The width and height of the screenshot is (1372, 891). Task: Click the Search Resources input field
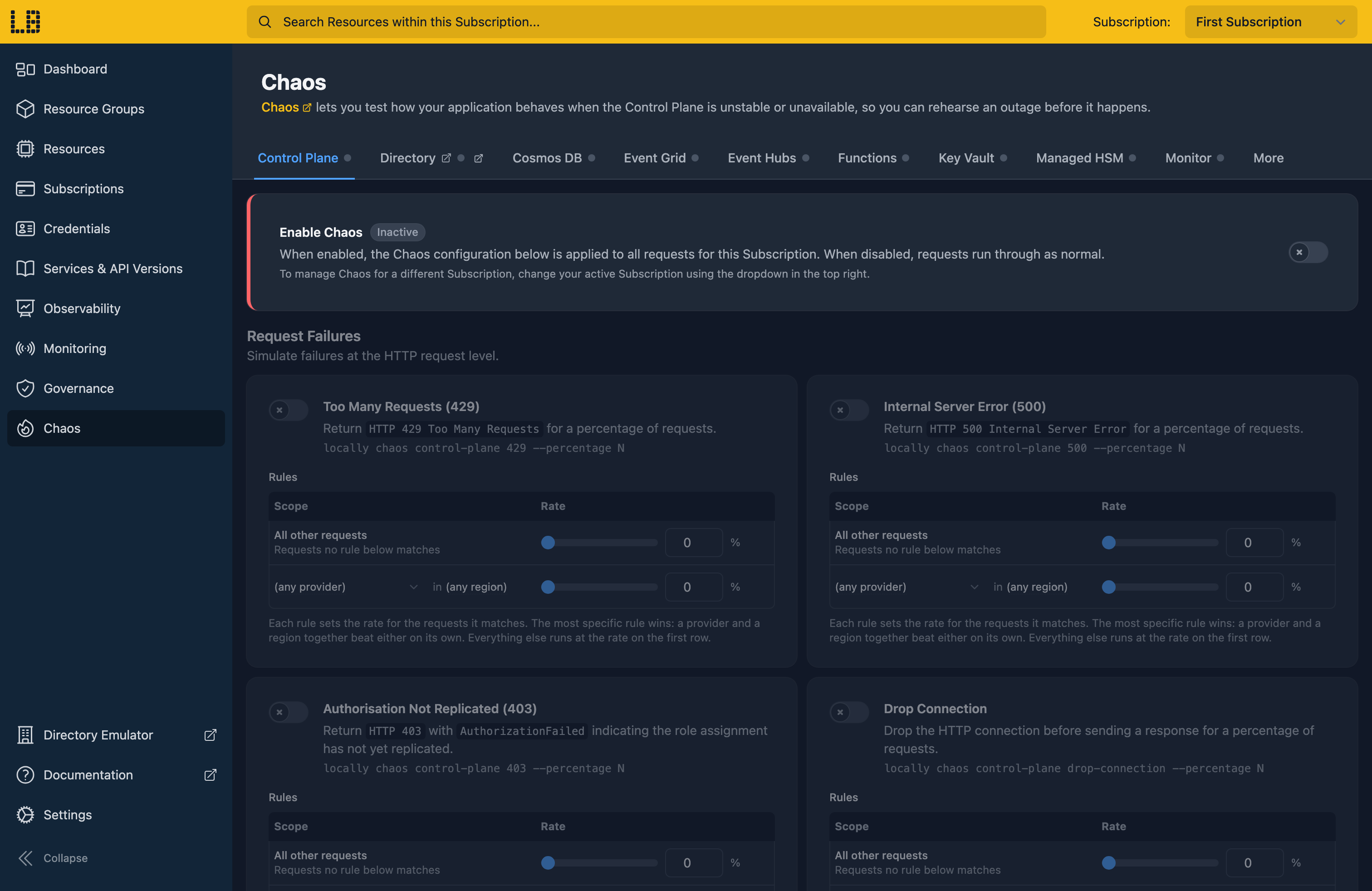click(x=646, y=22)
